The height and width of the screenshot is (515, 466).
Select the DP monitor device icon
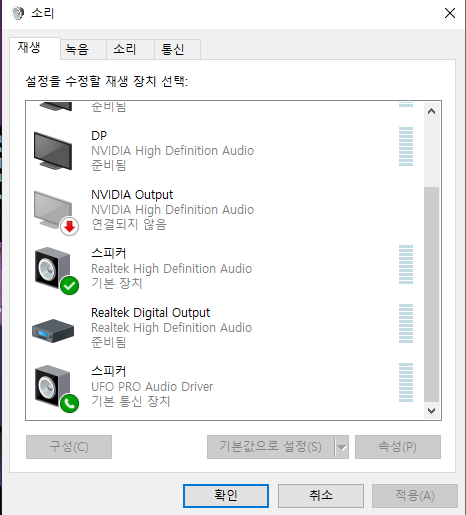(x=53, y=151)
